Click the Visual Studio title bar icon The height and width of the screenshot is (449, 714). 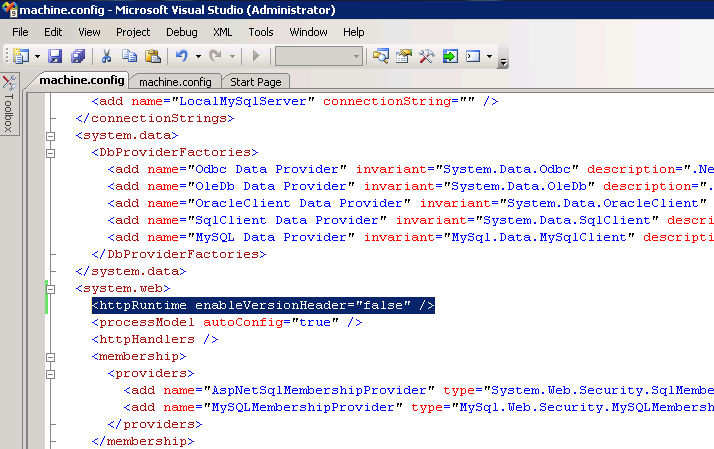9,9
